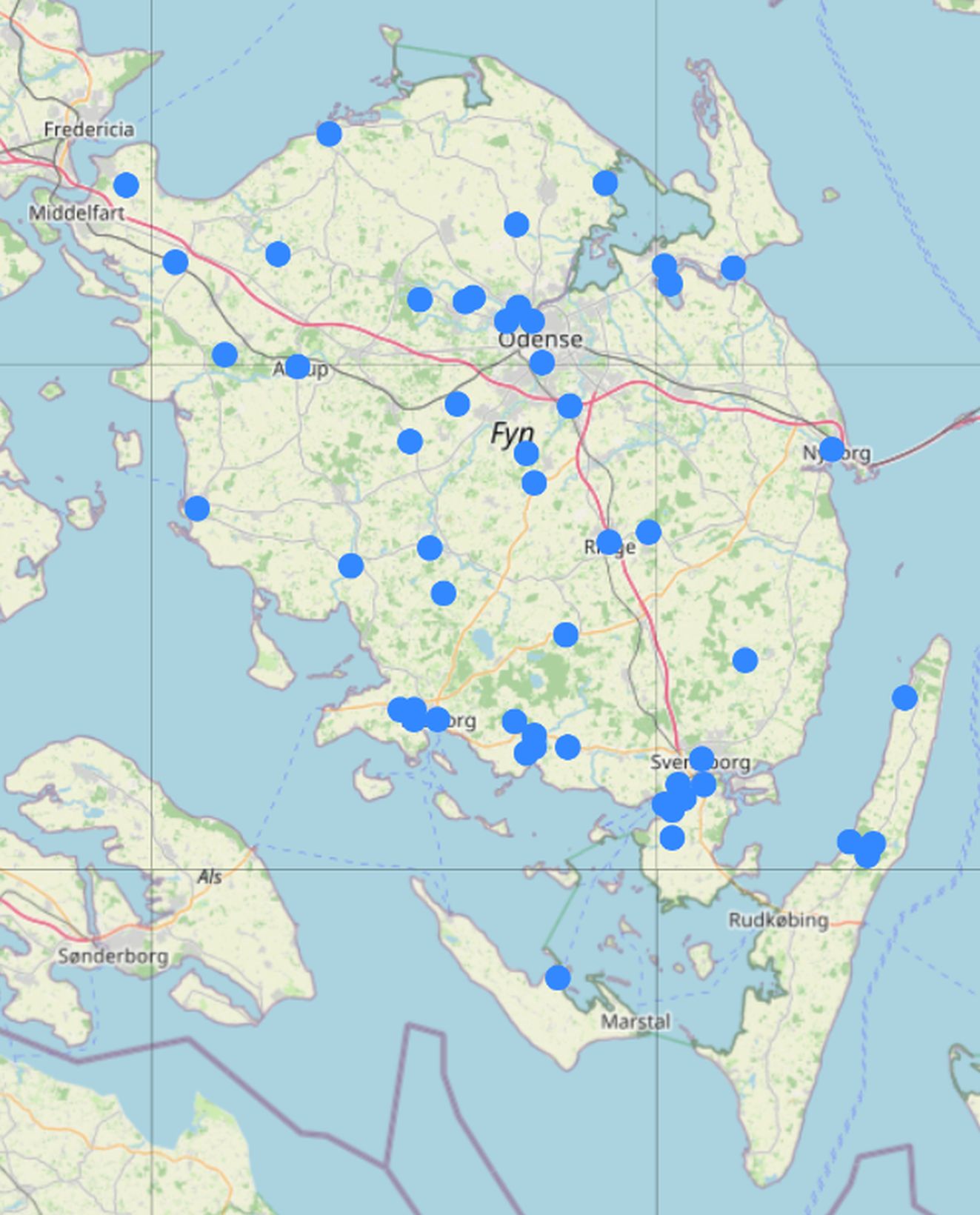Select the marker just northeast of Middelfart
Viewport: 980px width, 1215px height.
pyautogui.click(x=126, y=184)
